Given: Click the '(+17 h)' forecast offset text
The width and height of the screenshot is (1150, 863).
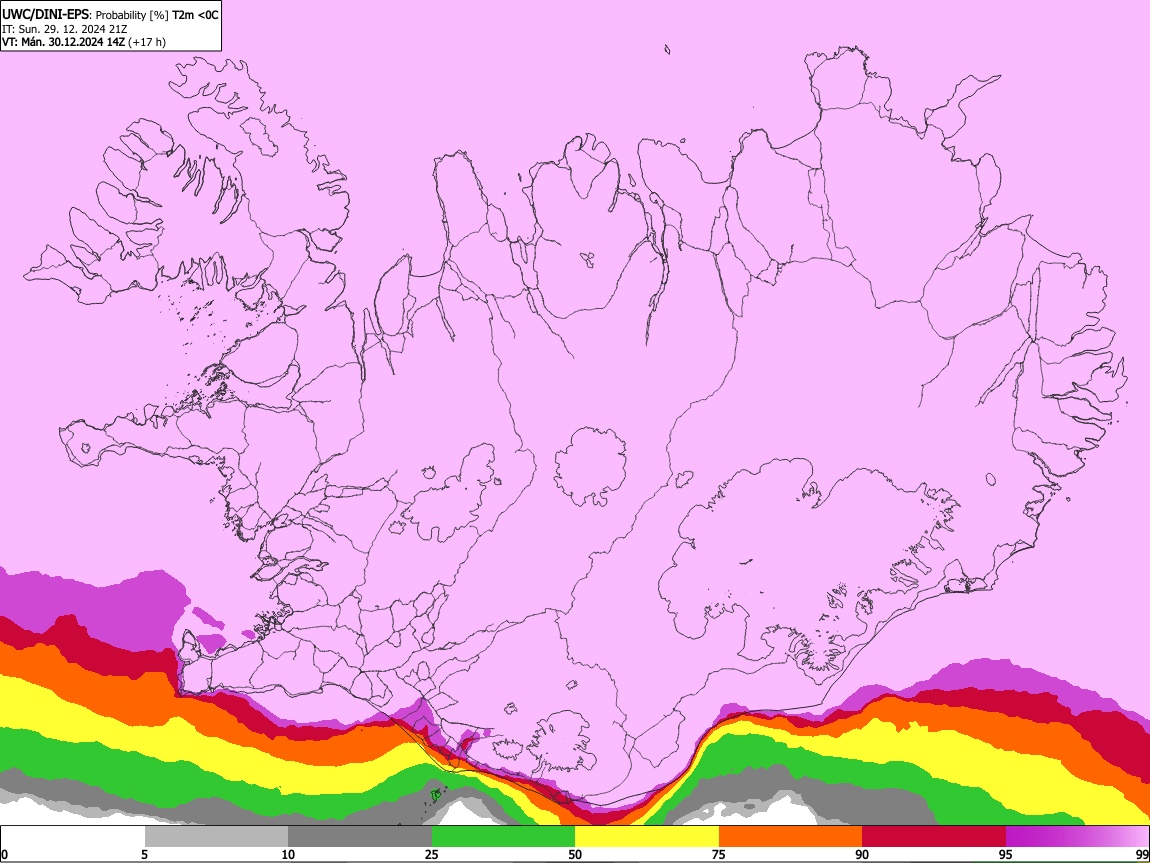Looking at the screenshot, I should (x=147, y=43).
